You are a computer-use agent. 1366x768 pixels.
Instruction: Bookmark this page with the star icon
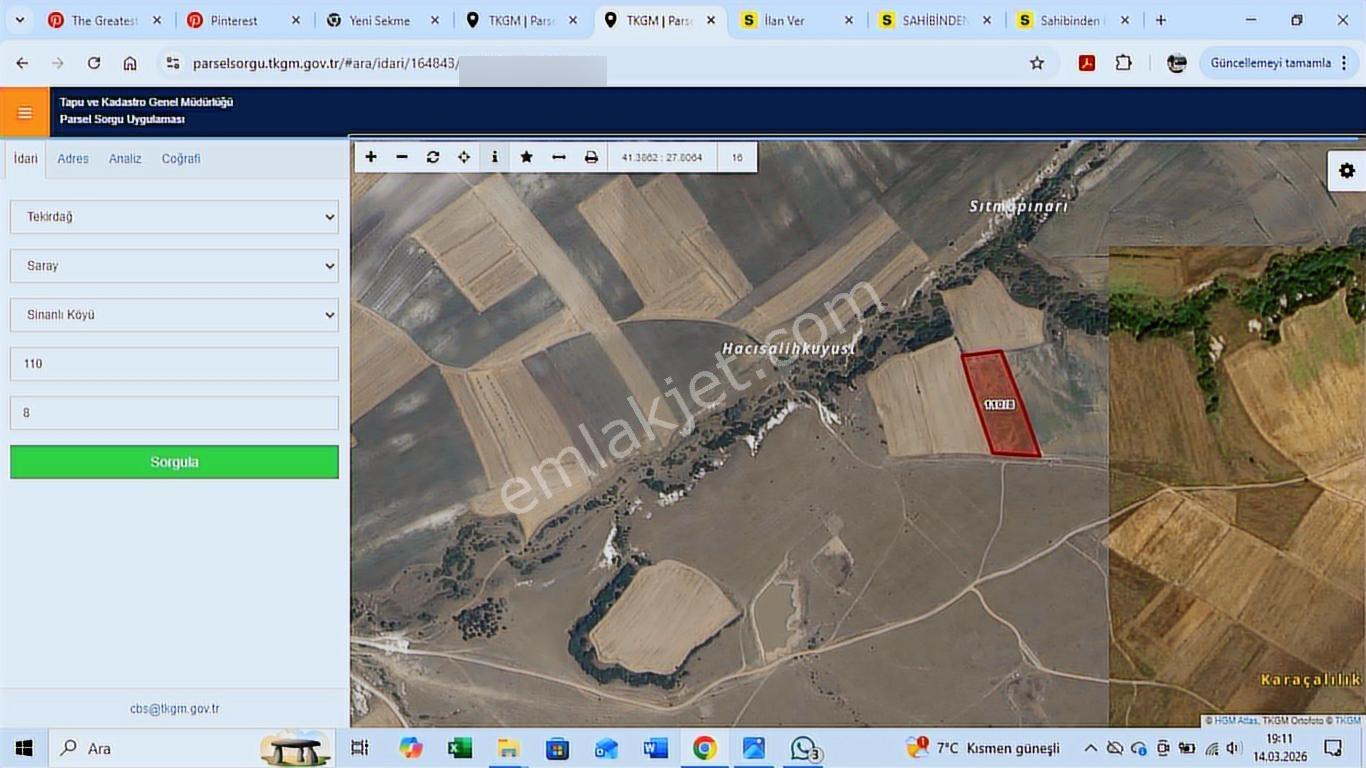tap(1037, 63)
